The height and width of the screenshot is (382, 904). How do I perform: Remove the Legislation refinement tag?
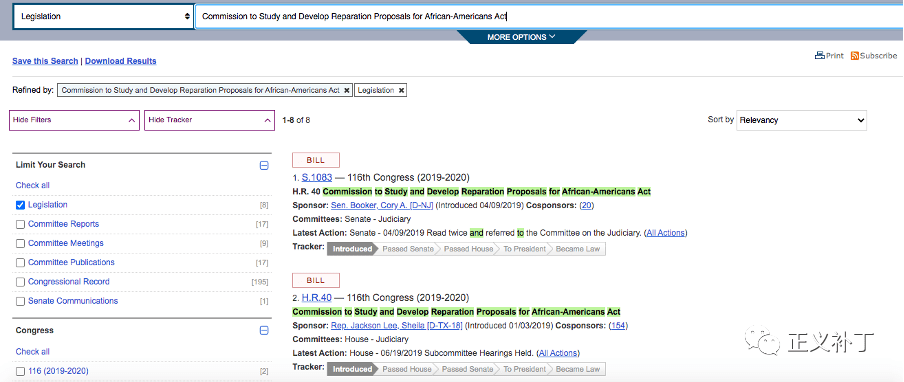[401, 90]
